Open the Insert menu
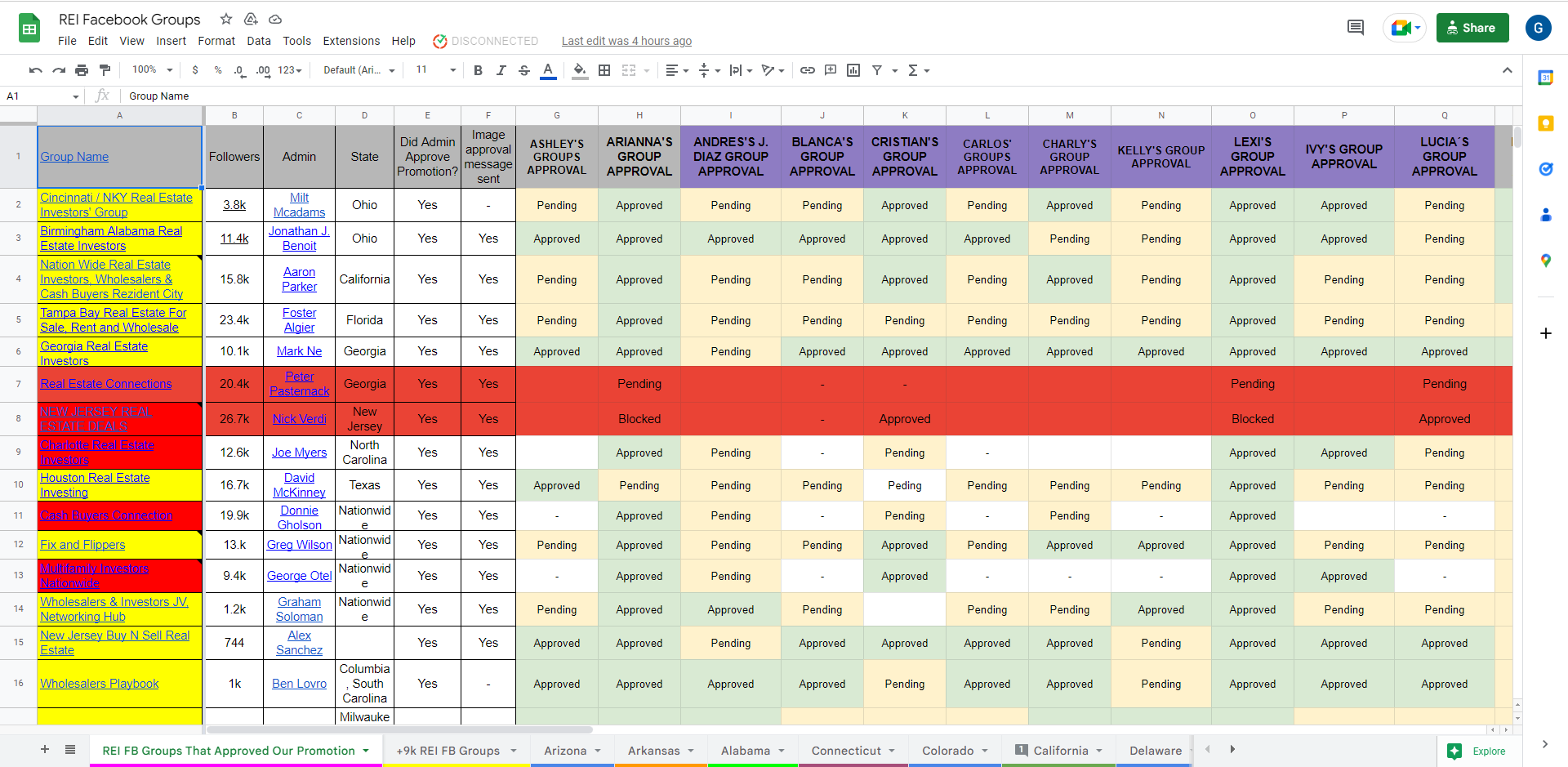 (x=171, y=41)
